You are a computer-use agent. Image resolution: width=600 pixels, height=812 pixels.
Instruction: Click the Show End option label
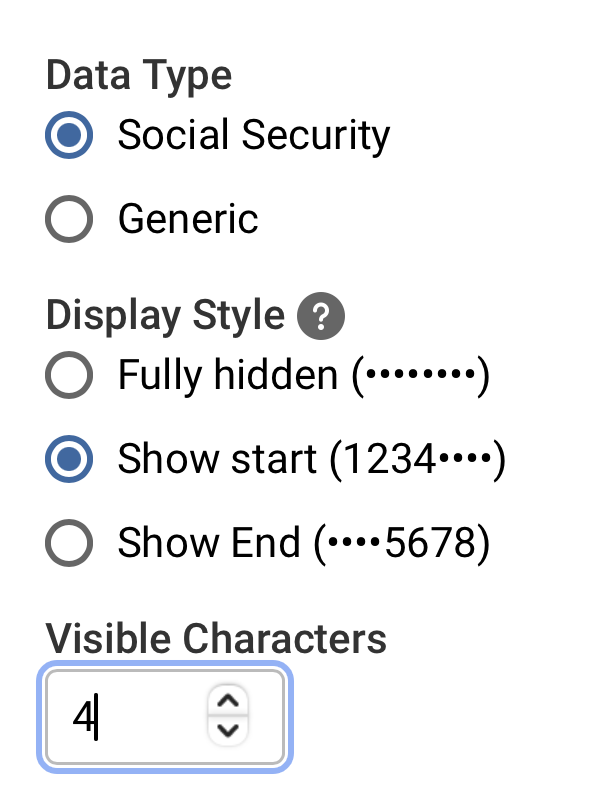click(x=300, y=544)
